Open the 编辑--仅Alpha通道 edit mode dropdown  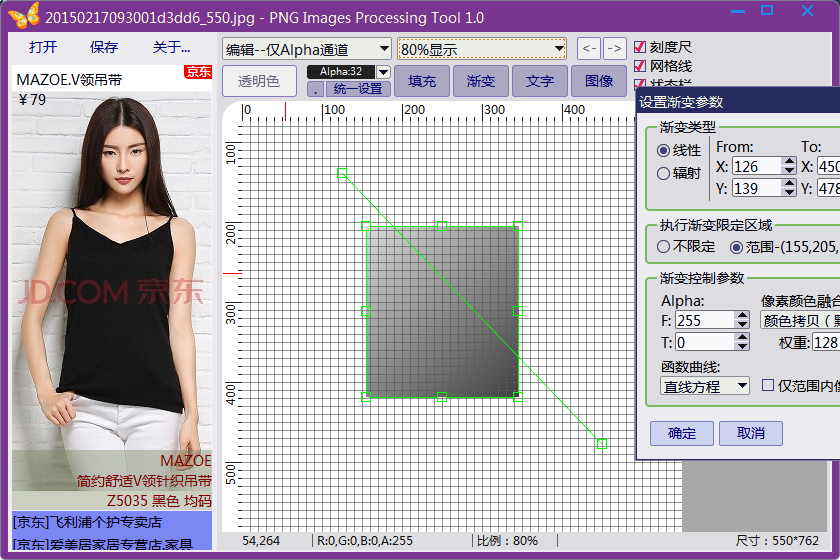307,49
